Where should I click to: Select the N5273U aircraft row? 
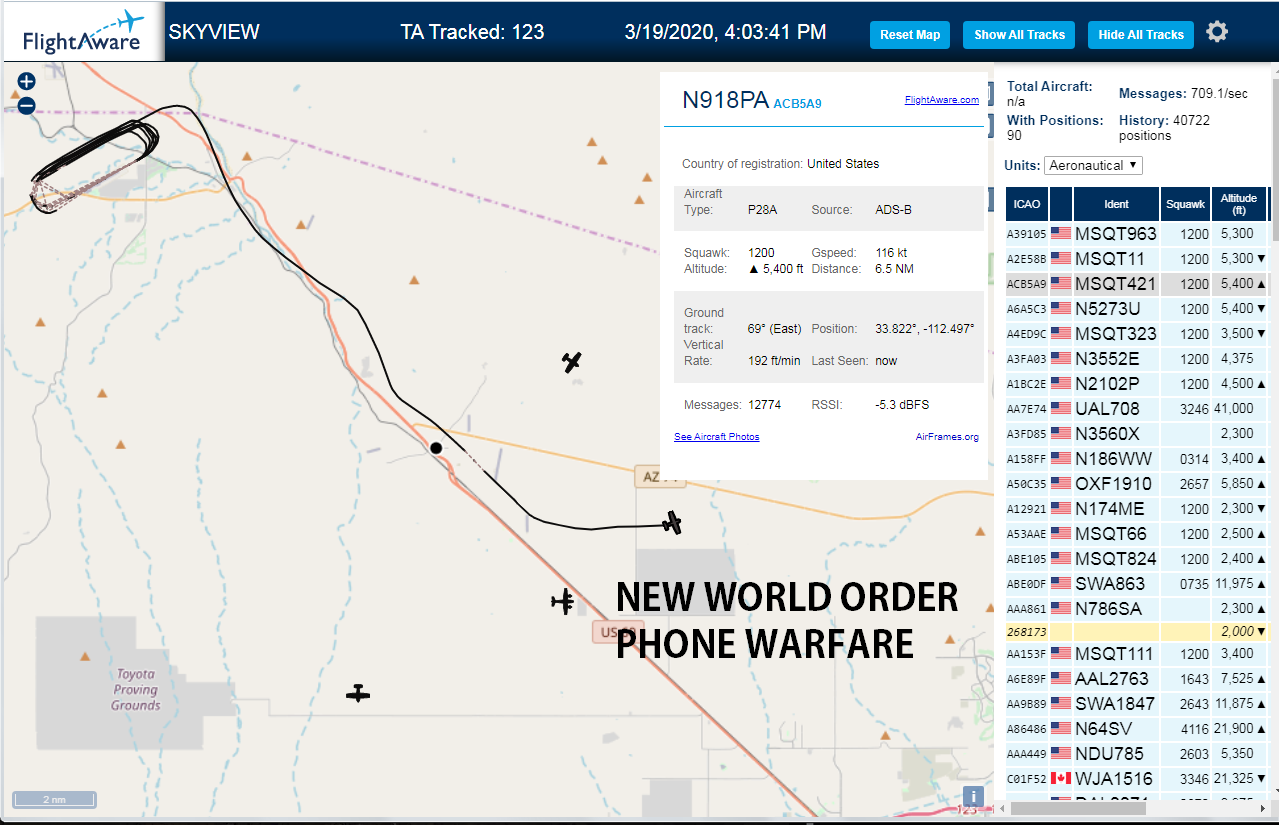point(1137,309)
